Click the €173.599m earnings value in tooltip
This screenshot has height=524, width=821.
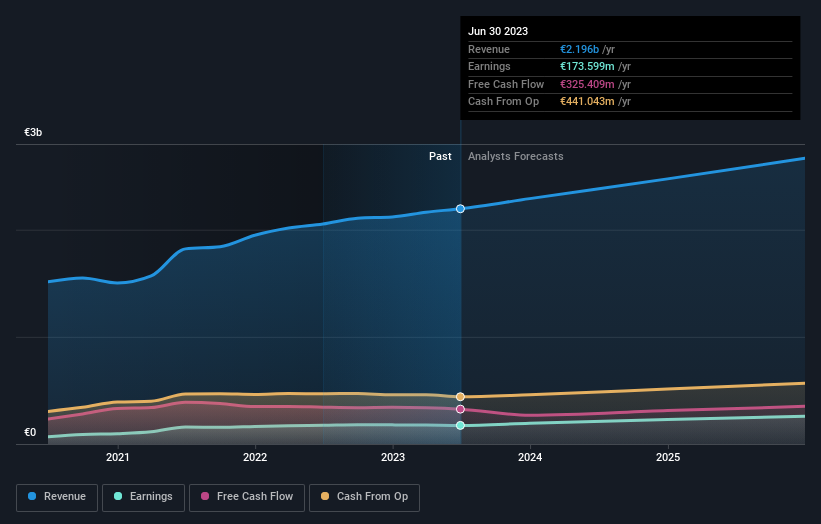[x=587, y=66]
